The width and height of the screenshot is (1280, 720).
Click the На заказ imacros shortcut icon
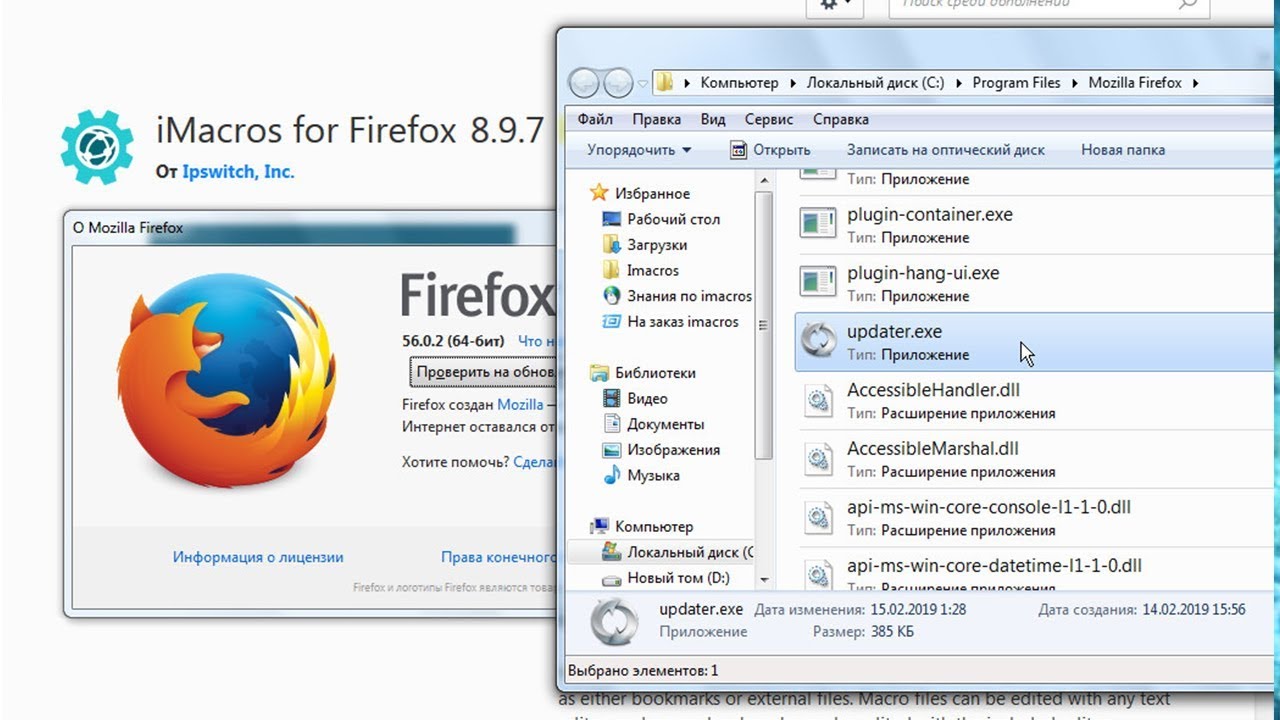click(611, 322)
